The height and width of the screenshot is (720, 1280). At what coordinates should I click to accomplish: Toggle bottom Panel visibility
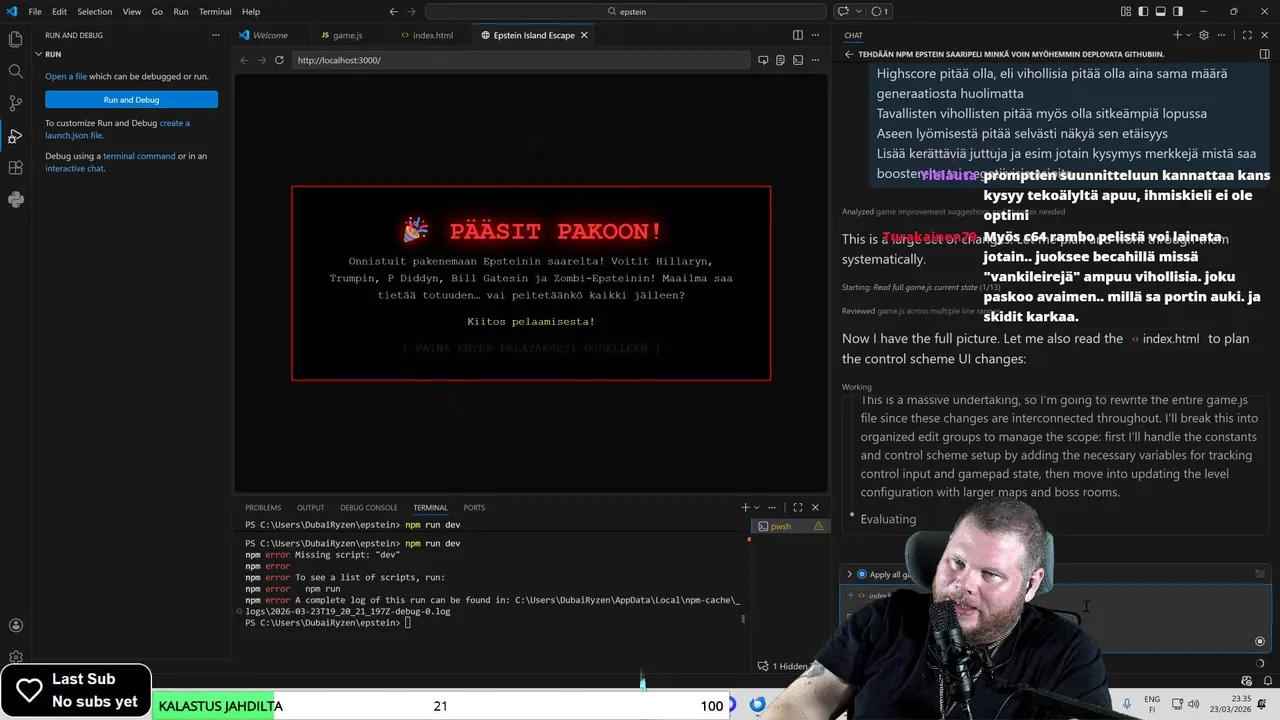tap(1161, 11)
